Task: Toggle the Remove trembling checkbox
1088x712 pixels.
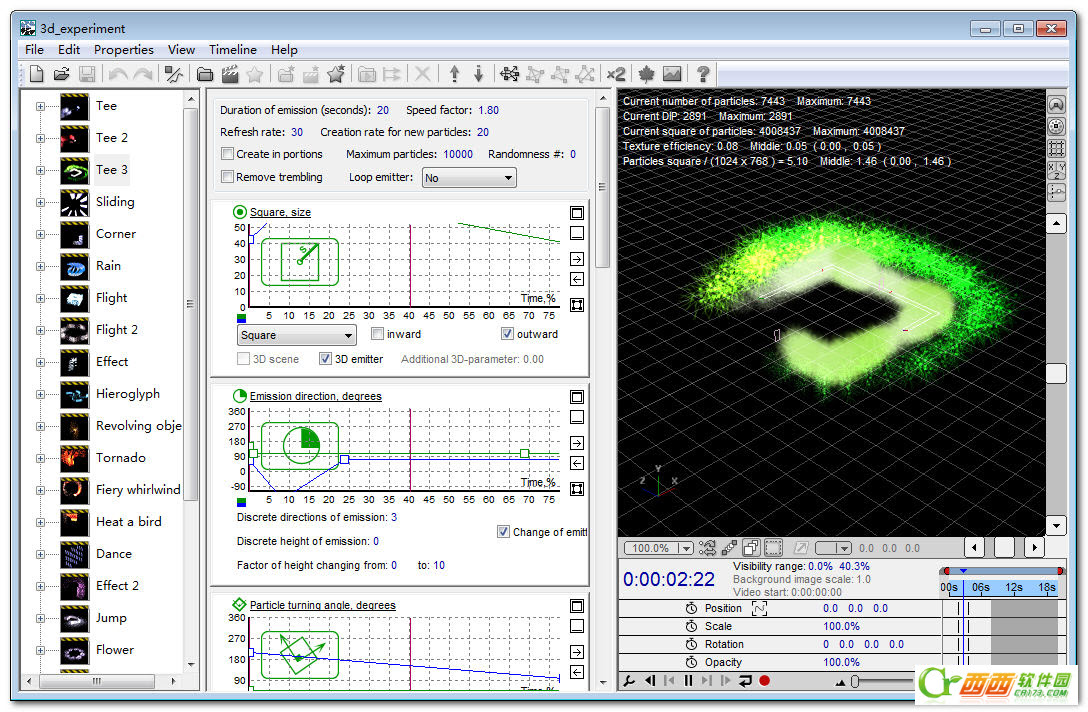Action: pos(228,177)
